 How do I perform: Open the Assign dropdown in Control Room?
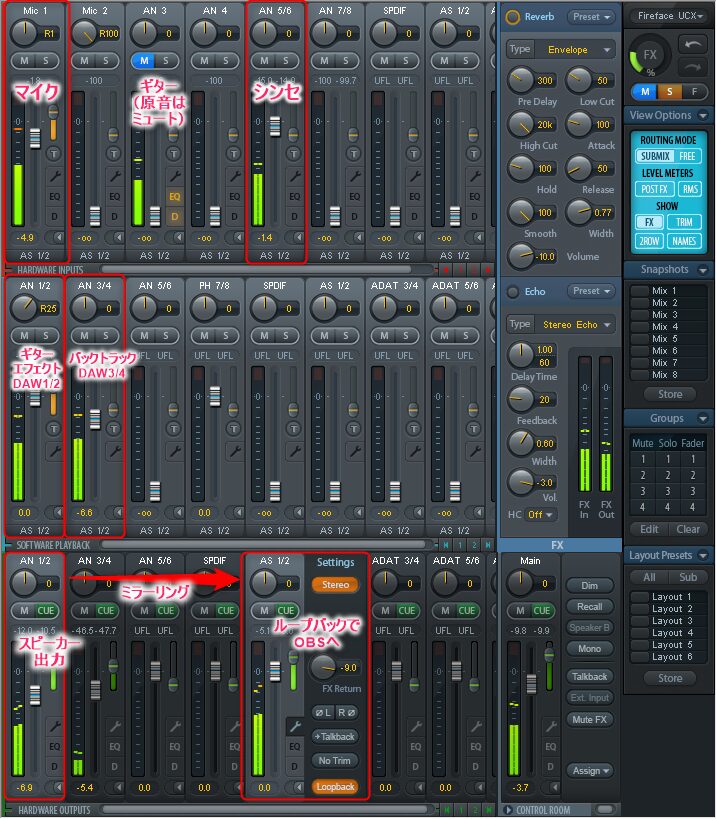pyautogui.click(x=590, y=770)
